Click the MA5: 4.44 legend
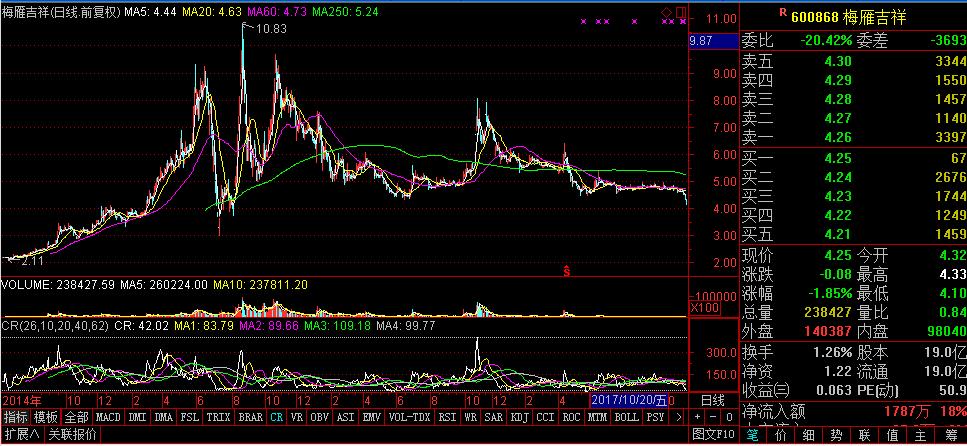This screenshot has height=446, width=967. tap(150, 12)
